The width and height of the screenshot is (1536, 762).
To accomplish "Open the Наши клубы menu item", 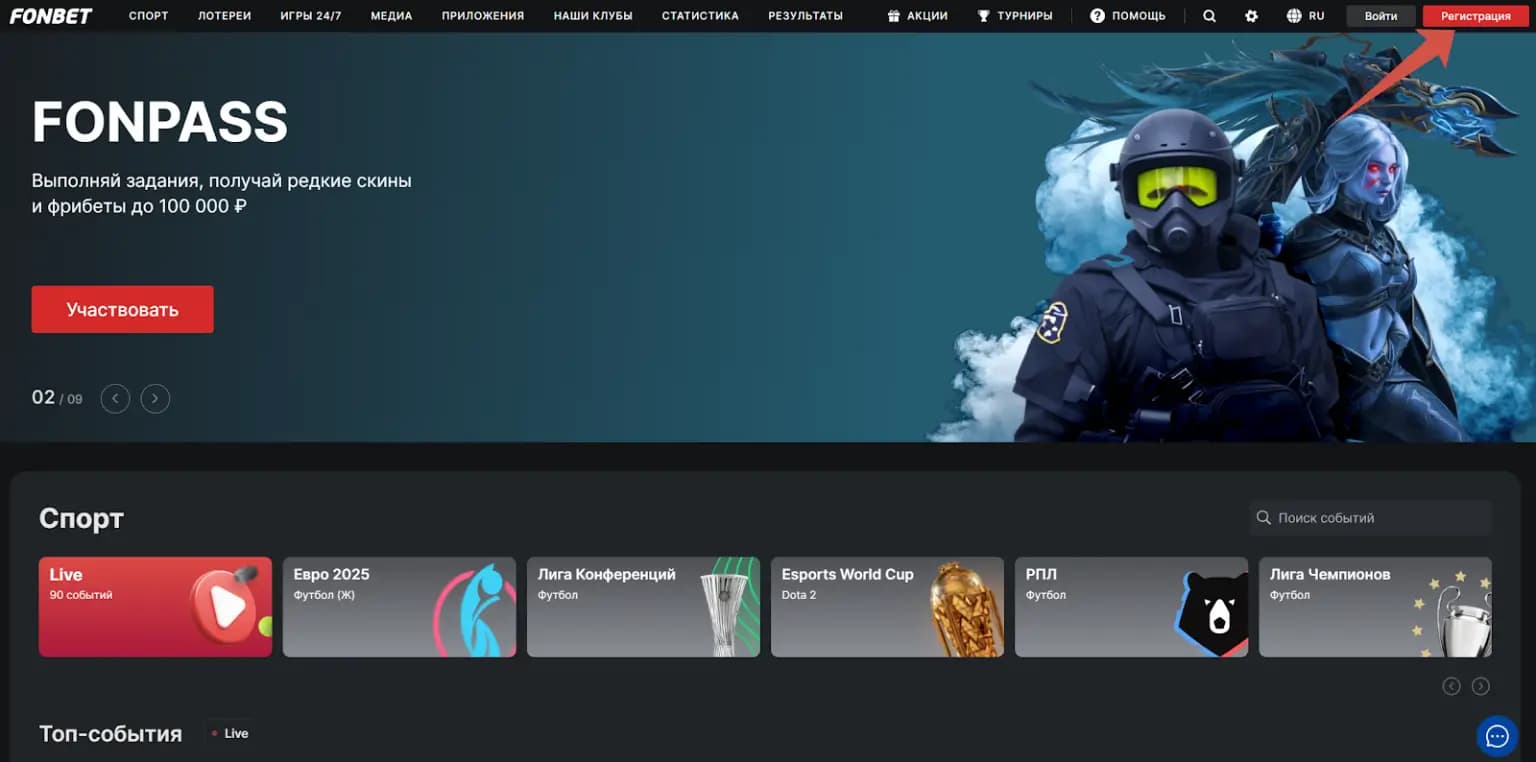I will [593, 16].
